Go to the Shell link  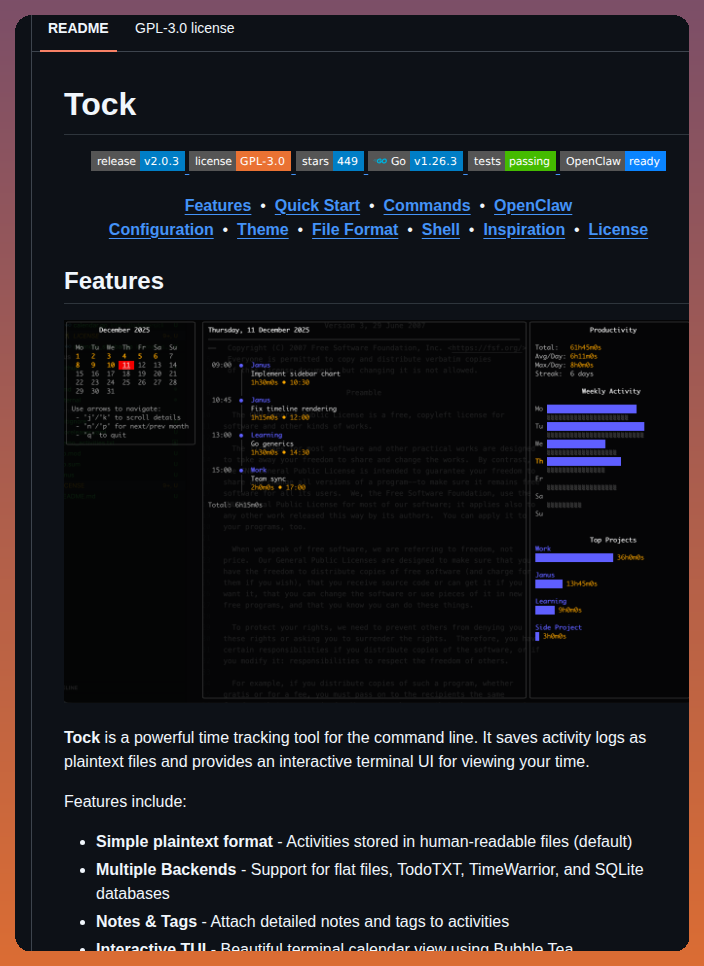coord(440,229)
